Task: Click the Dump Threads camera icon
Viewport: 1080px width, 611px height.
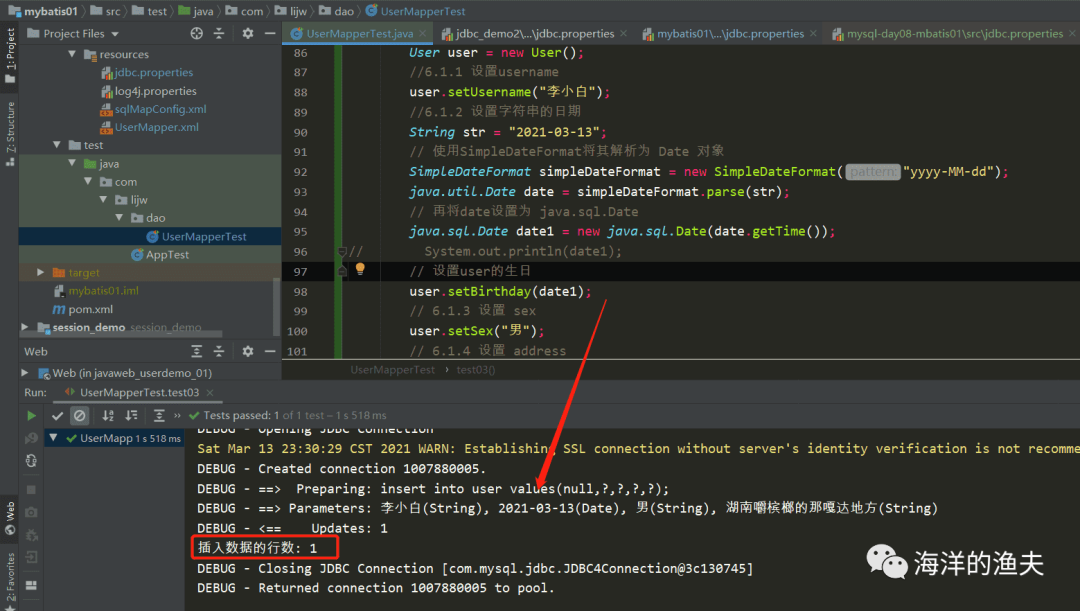Action: [31, 512]
